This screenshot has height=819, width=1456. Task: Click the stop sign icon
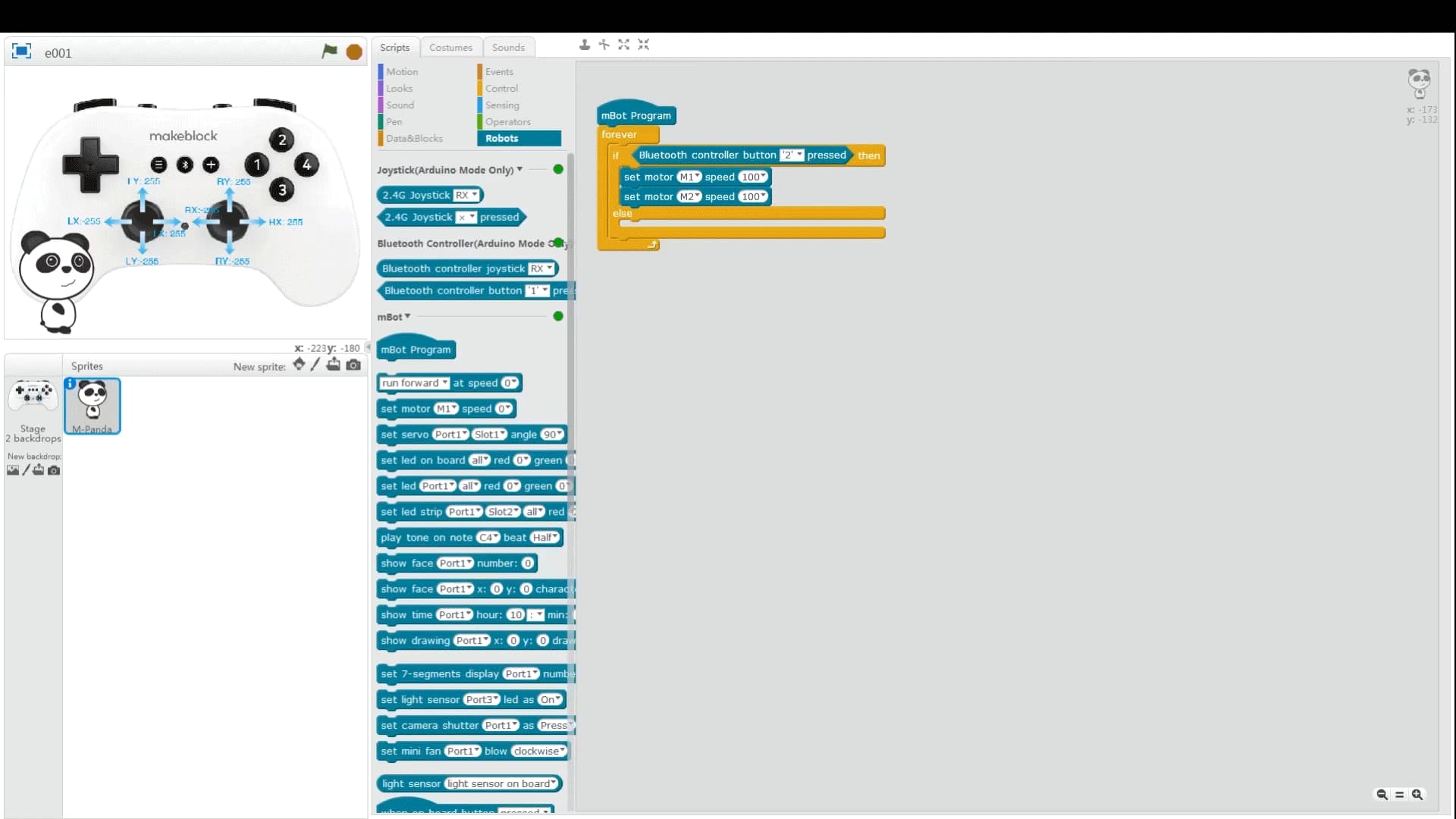pos(354,52)
